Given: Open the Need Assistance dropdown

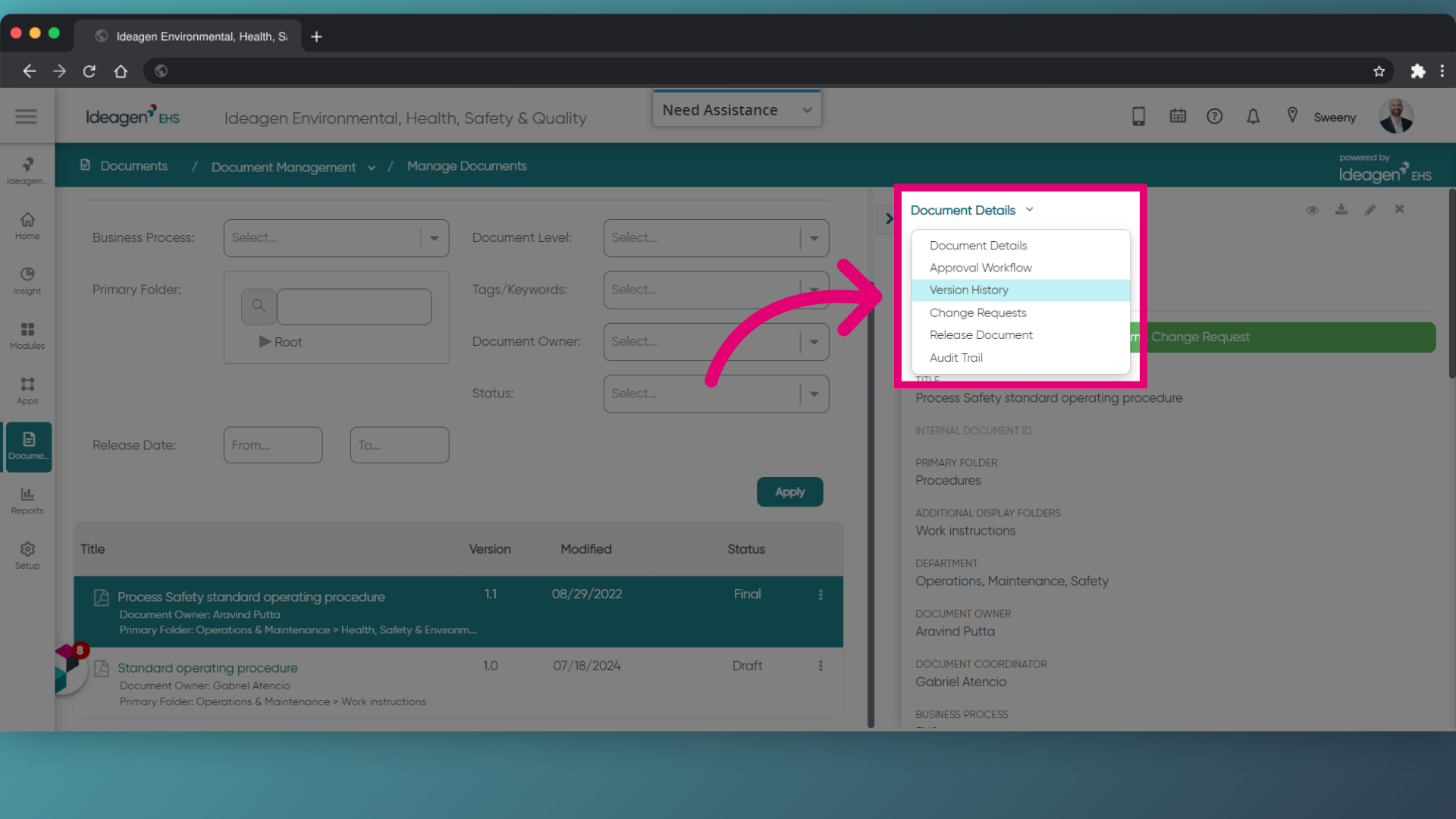Looking at the screenshot, I should click(x=736, y=110).
